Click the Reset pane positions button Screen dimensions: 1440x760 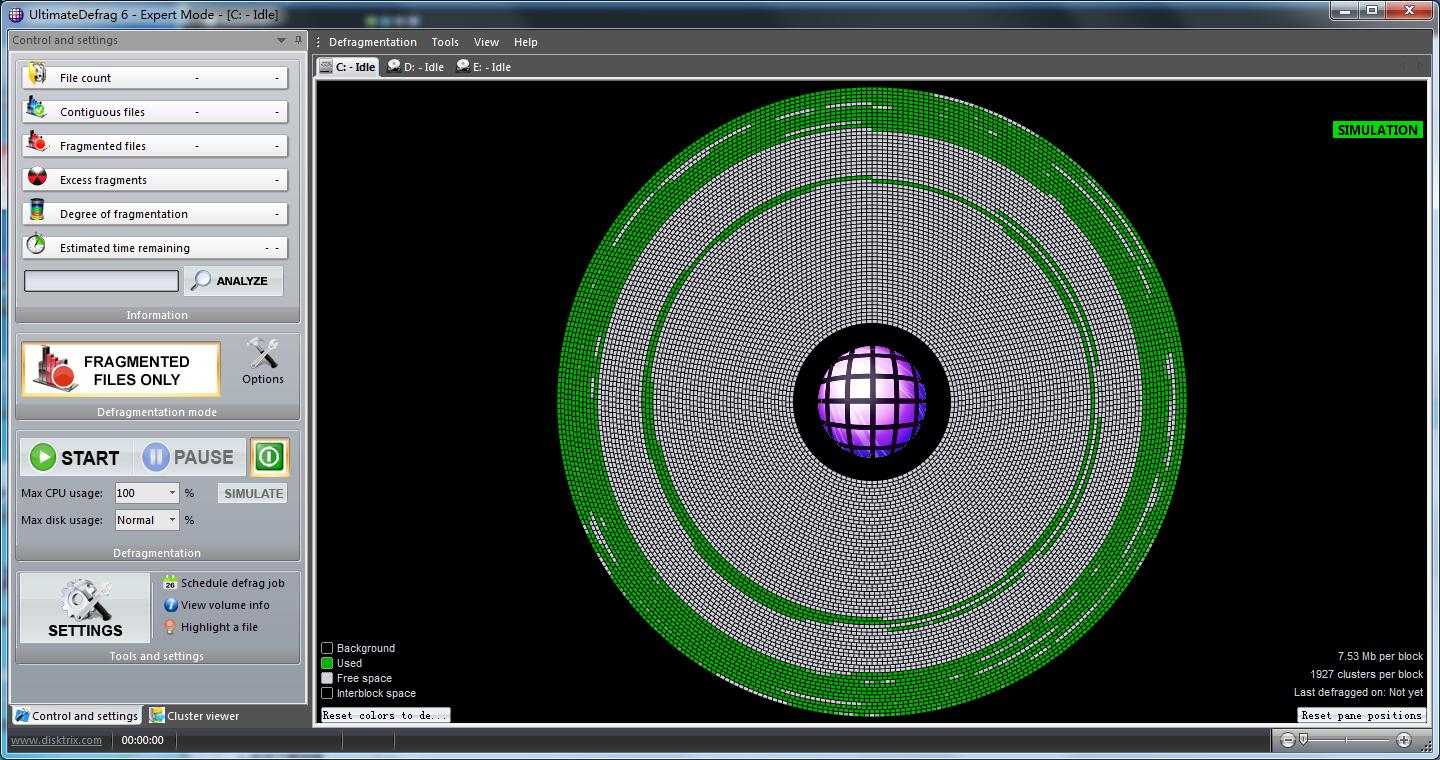pyautogui.click(x=1361, y=715)
